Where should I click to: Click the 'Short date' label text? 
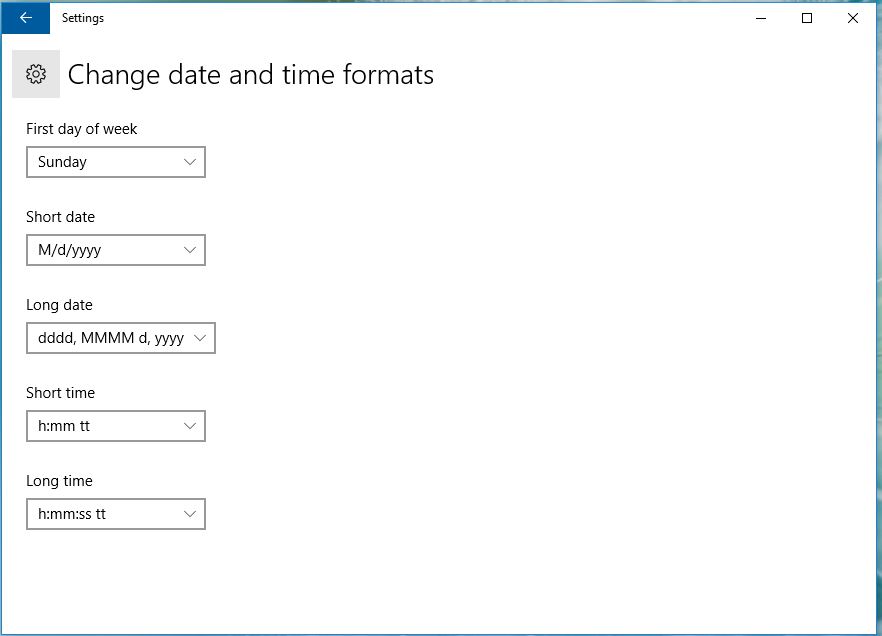tap(60, 217)
